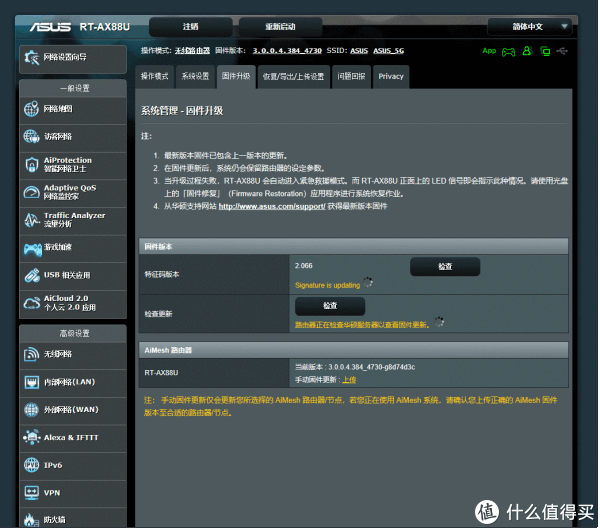Click the ASUS logo

[x=51, y=27]
